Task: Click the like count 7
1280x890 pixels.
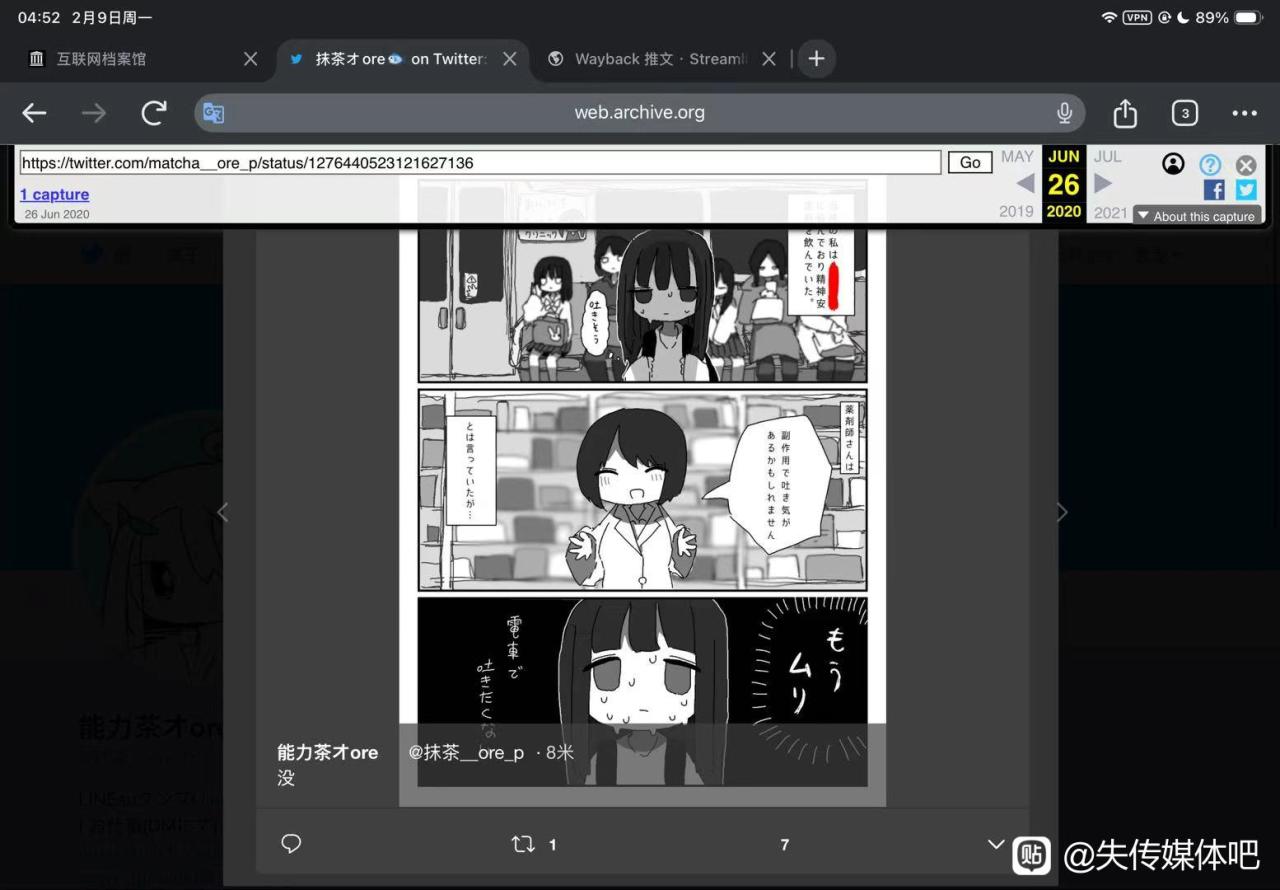Action: pos(784,845)
